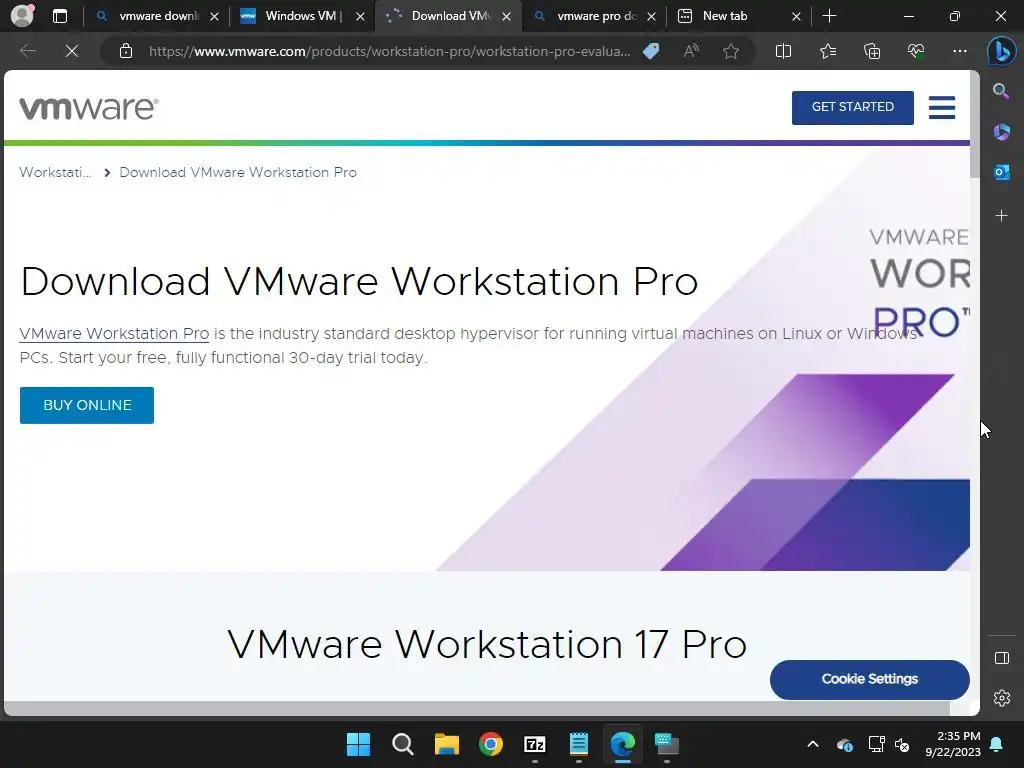Close the 'vmware pro do' tab

(651, 16)
